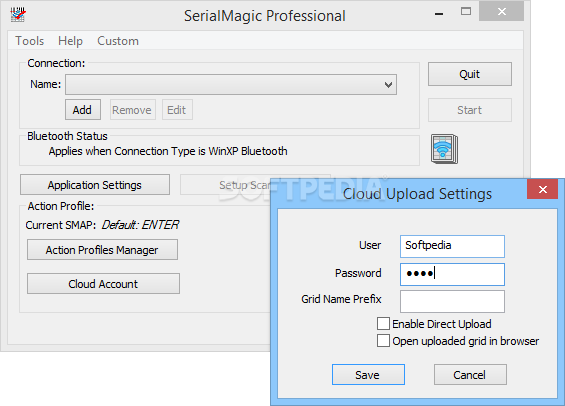The image size is (565, 406).
Task: Minimize the SerialMagic Professional window
Action: click(439, 13)
